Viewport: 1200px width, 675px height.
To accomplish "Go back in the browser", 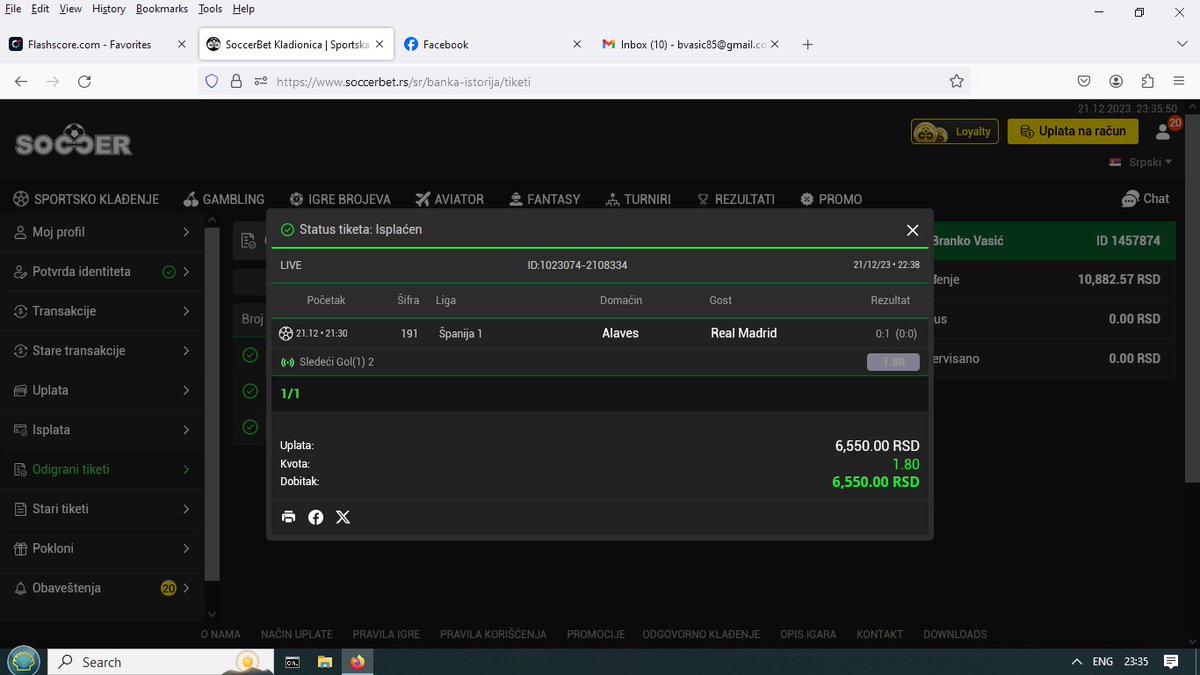I will pyautogui.click(x=21, y=81).
